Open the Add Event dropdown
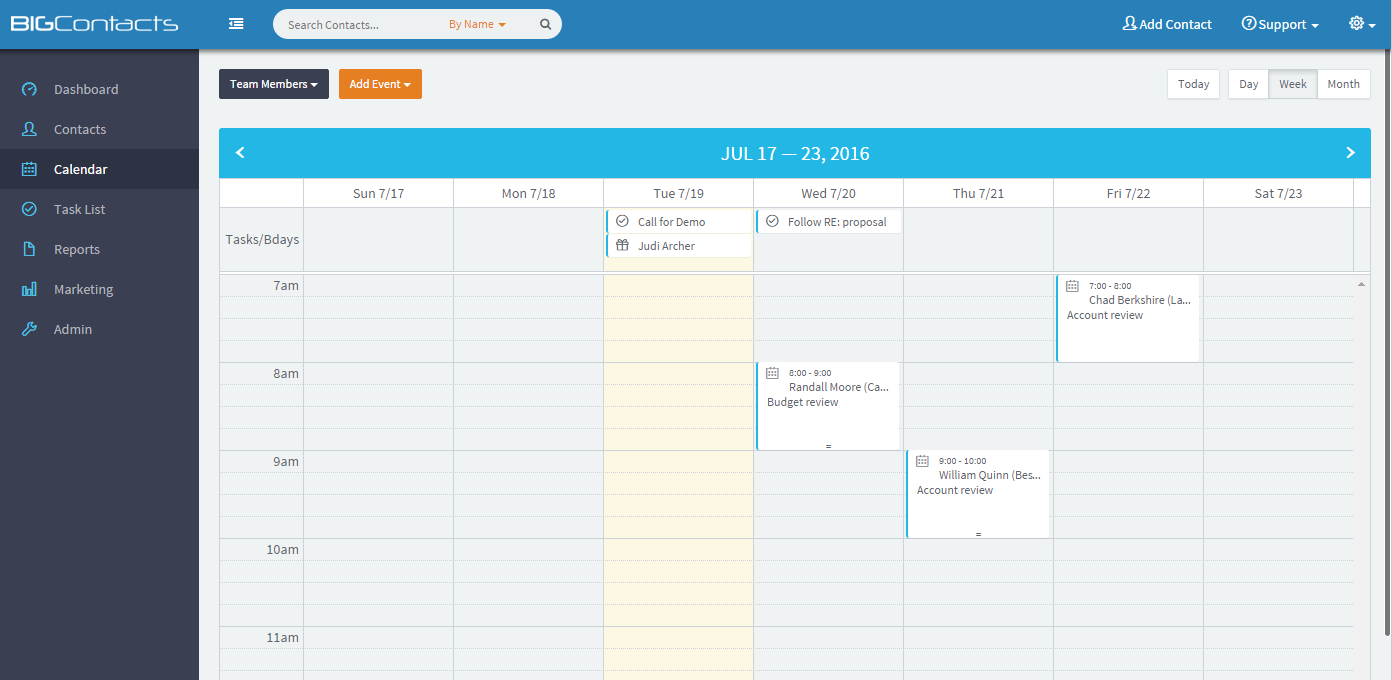Image resolution: width=1392 pixels, height=680 pixels. (x=380, y=84)
